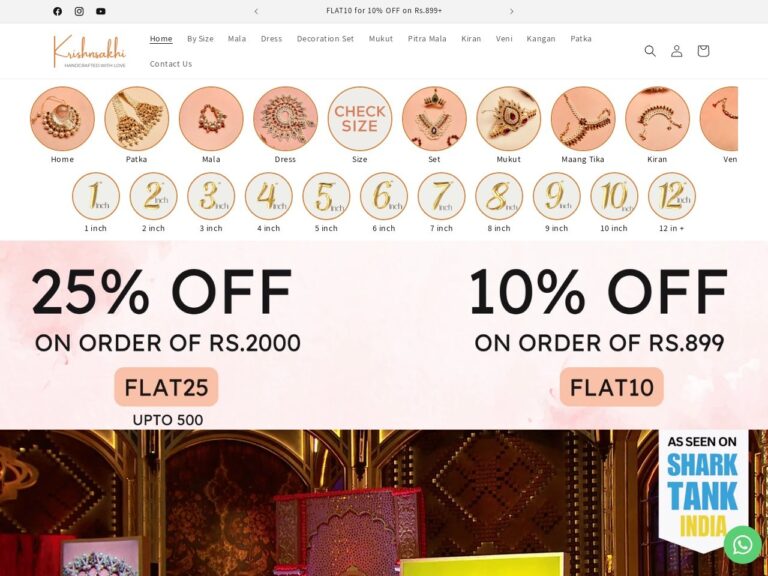Open the Pitra Mala menu link
The image size is (768, 576).
(x=427, y=39)
